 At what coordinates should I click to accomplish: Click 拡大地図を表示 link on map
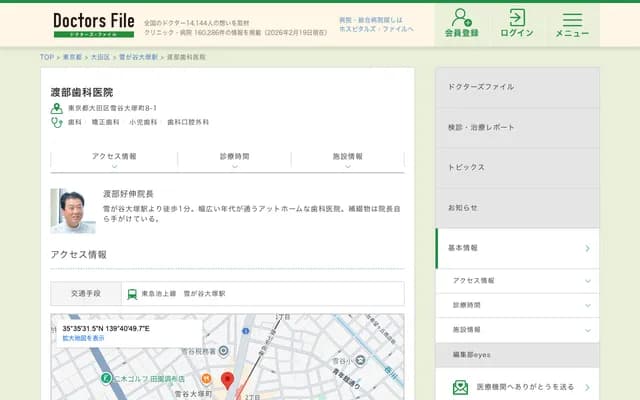click(x=83, y=339)
